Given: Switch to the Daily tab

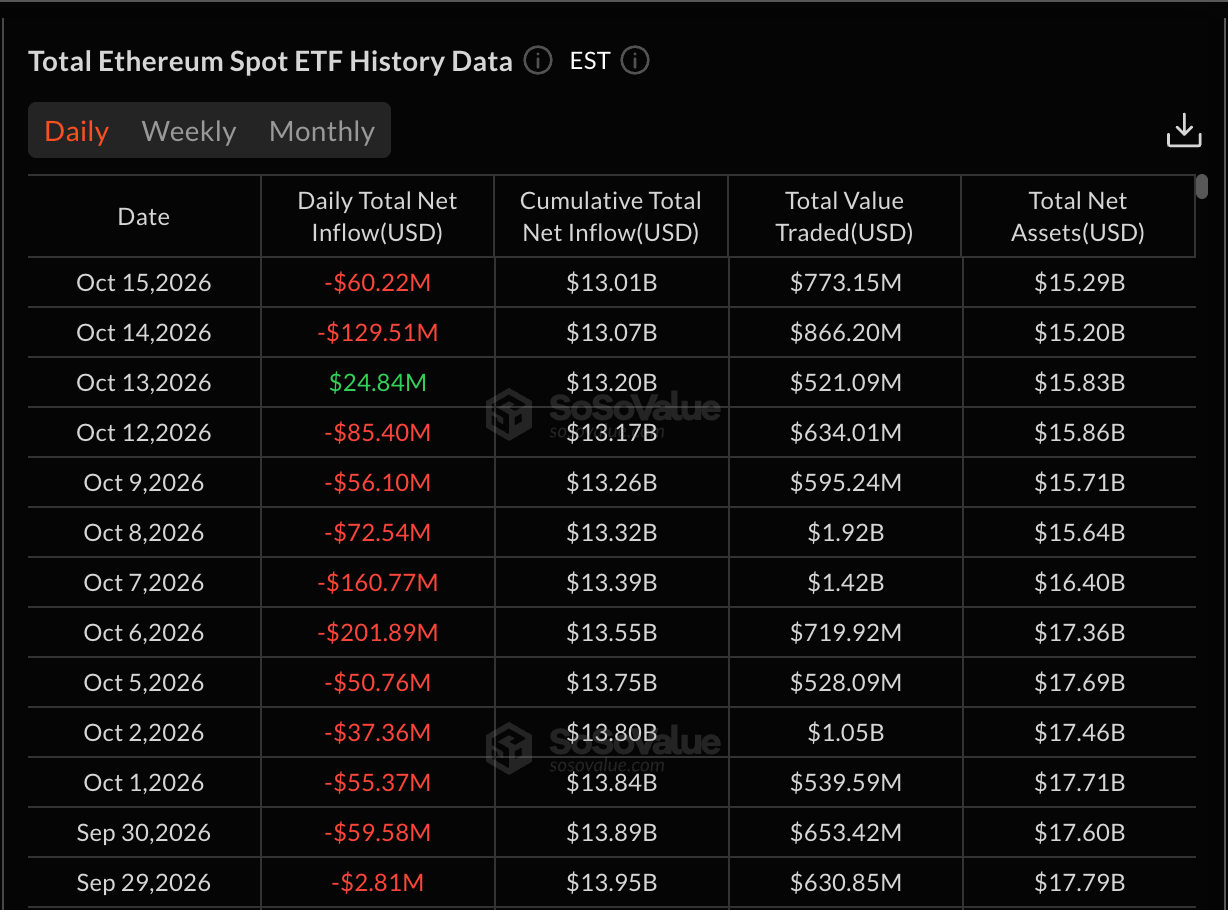Looking at the screenshot, I should click(77, 131).
